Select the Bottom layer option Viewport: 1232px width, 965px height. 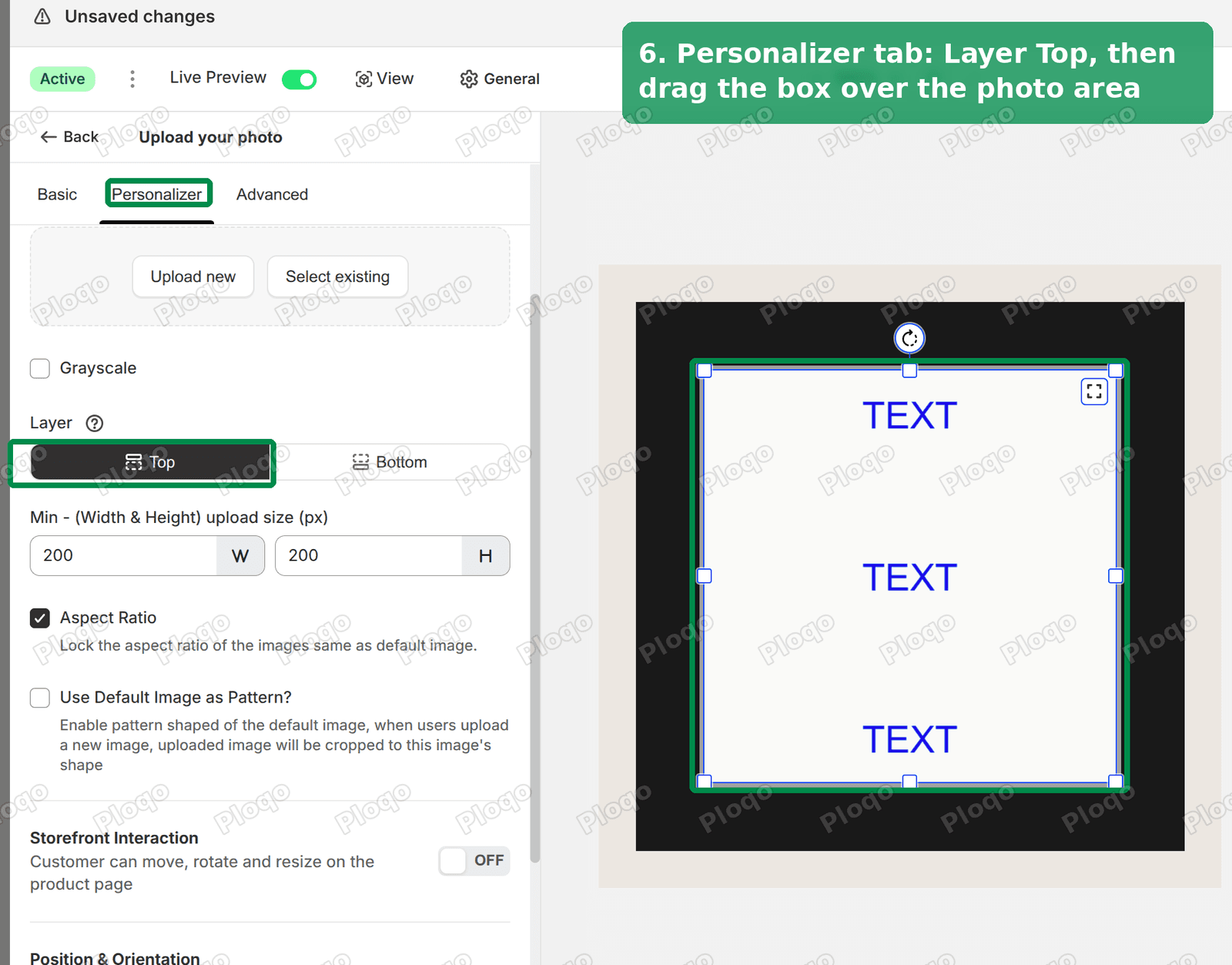(390, 462)
